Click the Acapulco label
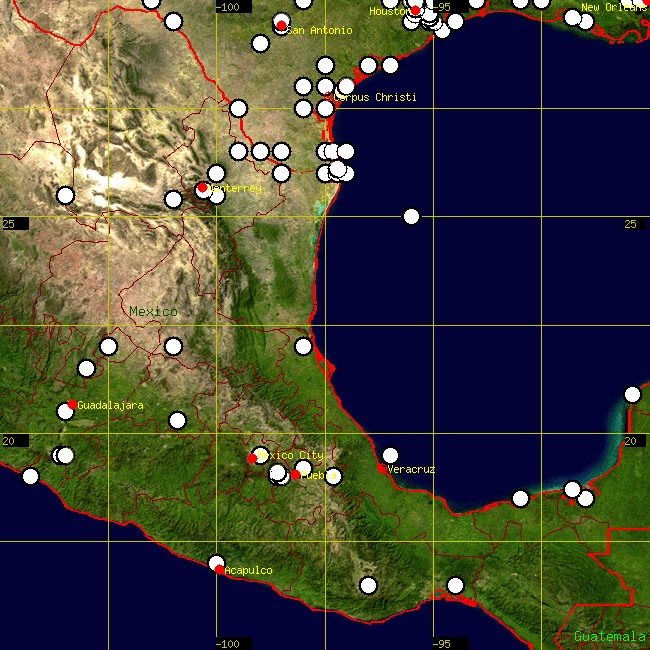 [x=248, y=570]
